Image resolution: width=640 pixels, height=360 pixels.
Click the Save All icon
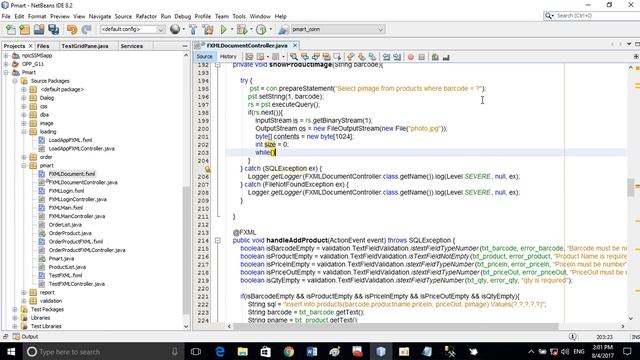(53, 29)
